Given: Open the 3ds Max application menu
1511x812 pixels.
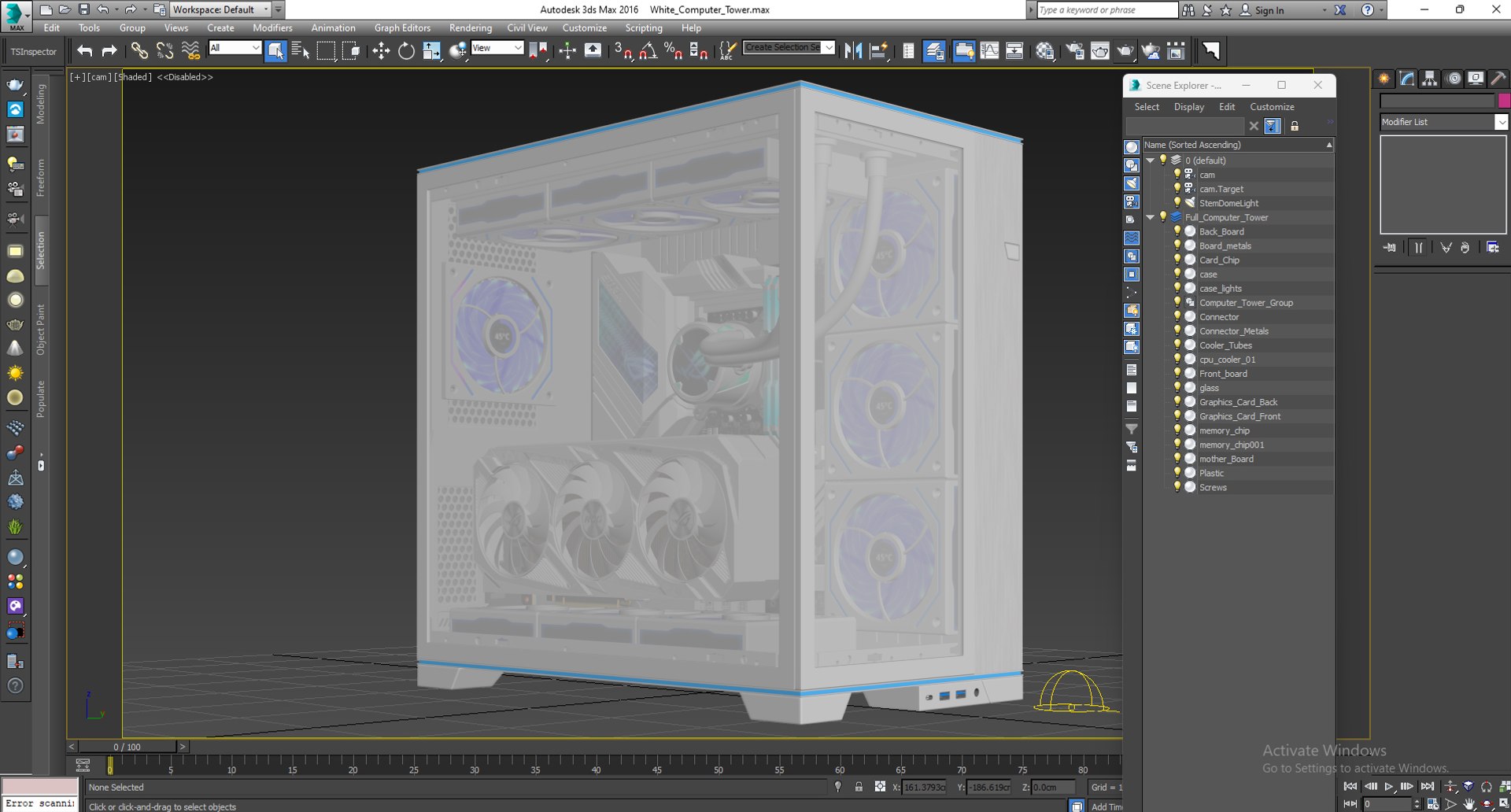Looking at the screenshot, I should coord(16,16).
